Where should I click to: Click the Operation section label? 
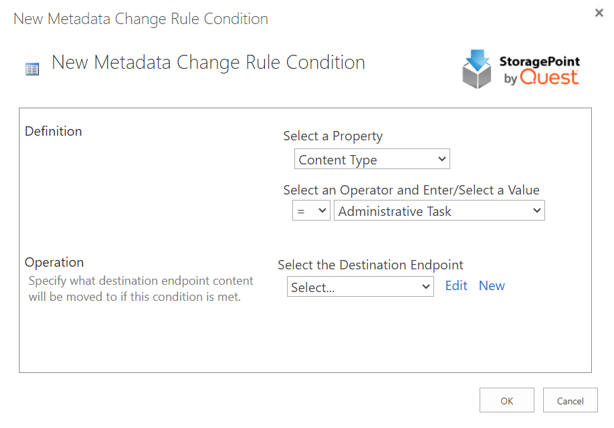pos(54,263)
